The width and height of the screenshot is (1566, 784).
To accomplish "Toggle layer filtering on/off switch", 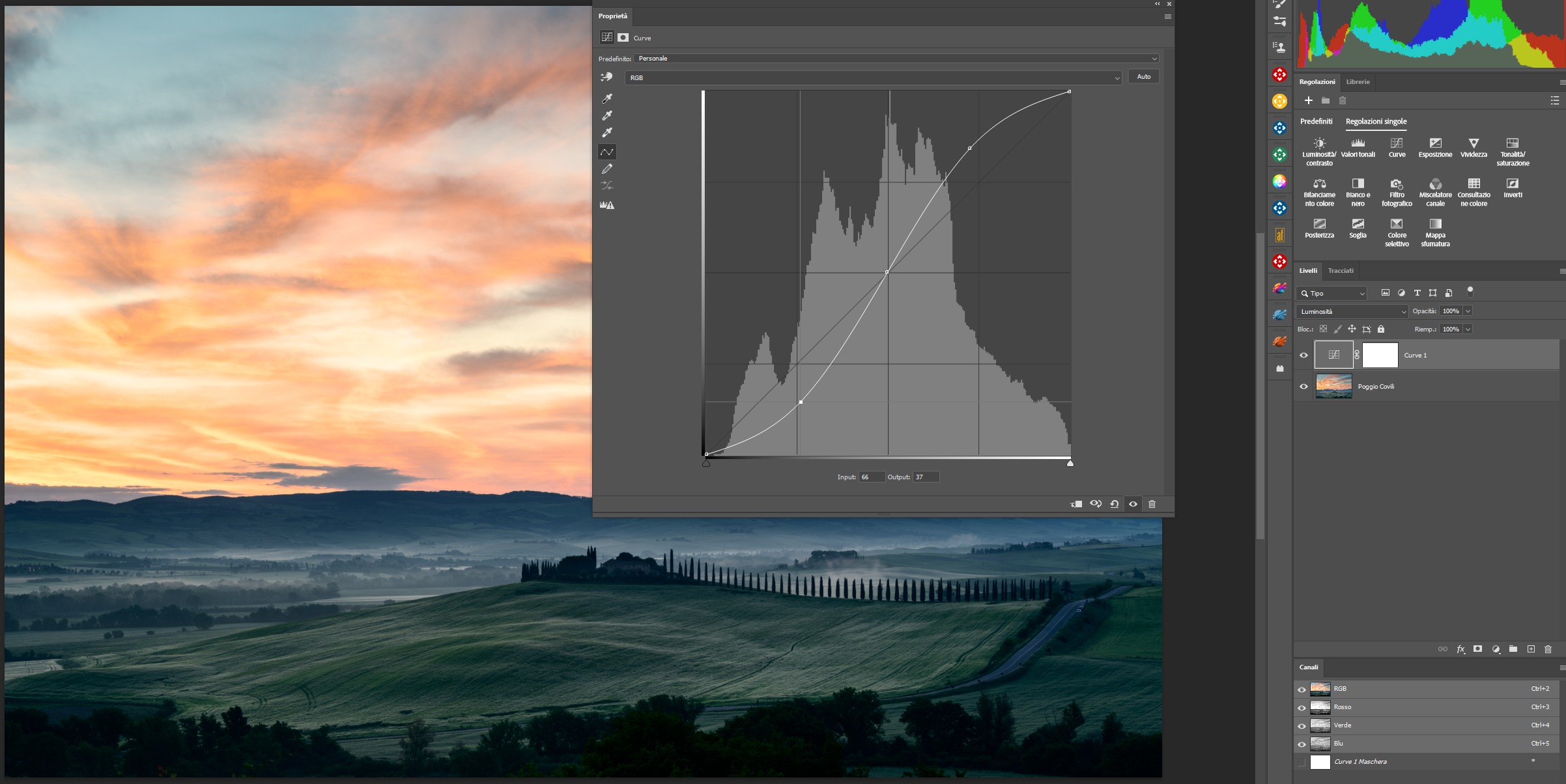I will click(1470, 292).
